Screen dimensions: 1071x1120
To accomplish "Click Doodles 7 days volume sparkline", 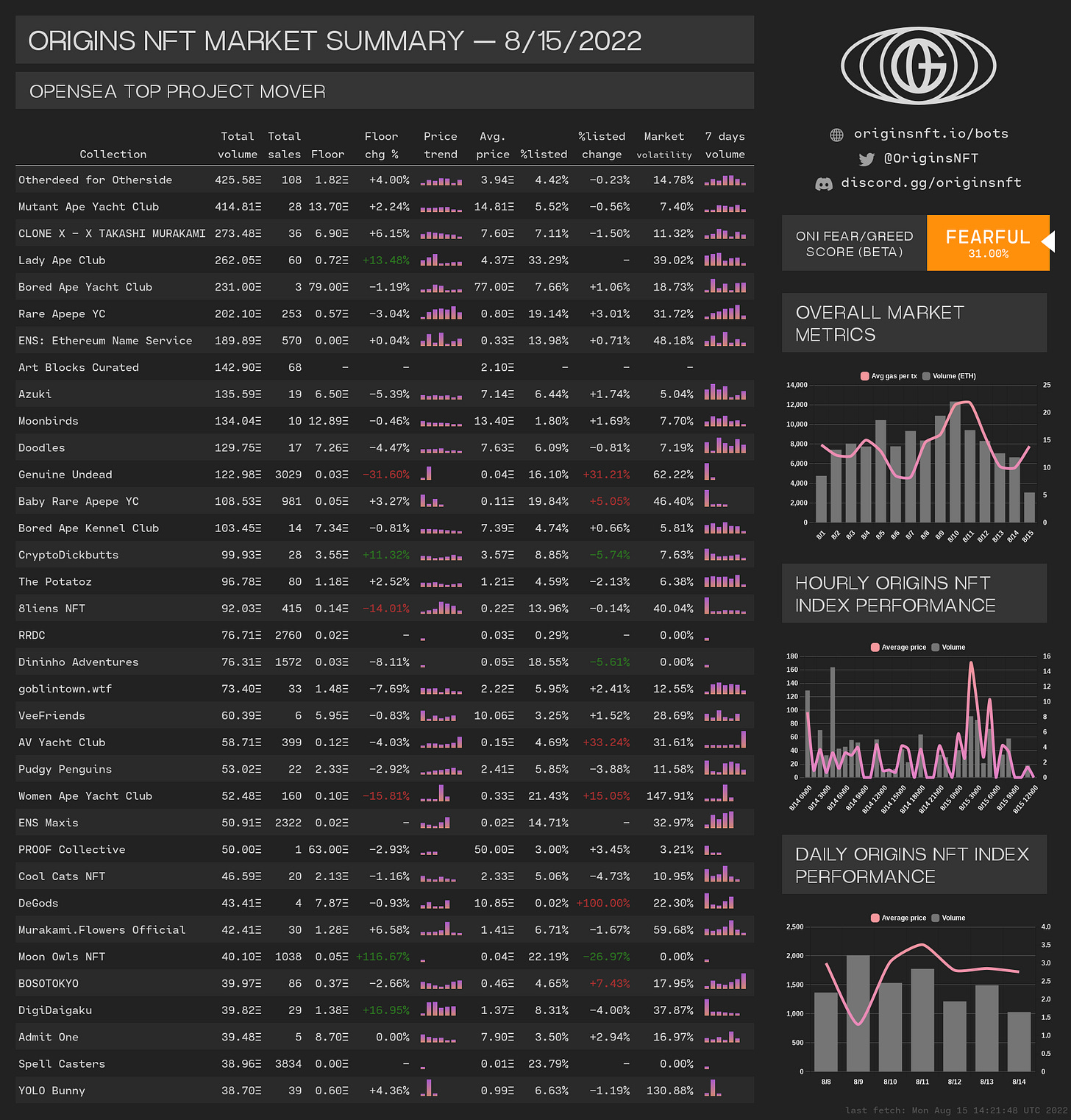I will click(x=725, y=445).
